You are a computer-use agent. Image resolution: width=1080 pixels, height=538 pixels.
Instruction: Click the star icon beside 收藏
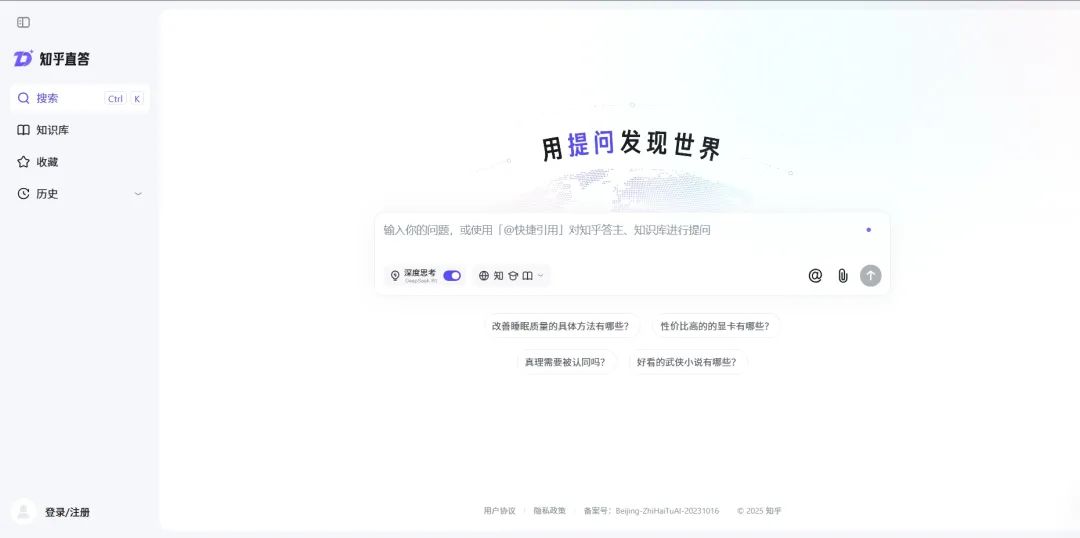click(23, 162)
